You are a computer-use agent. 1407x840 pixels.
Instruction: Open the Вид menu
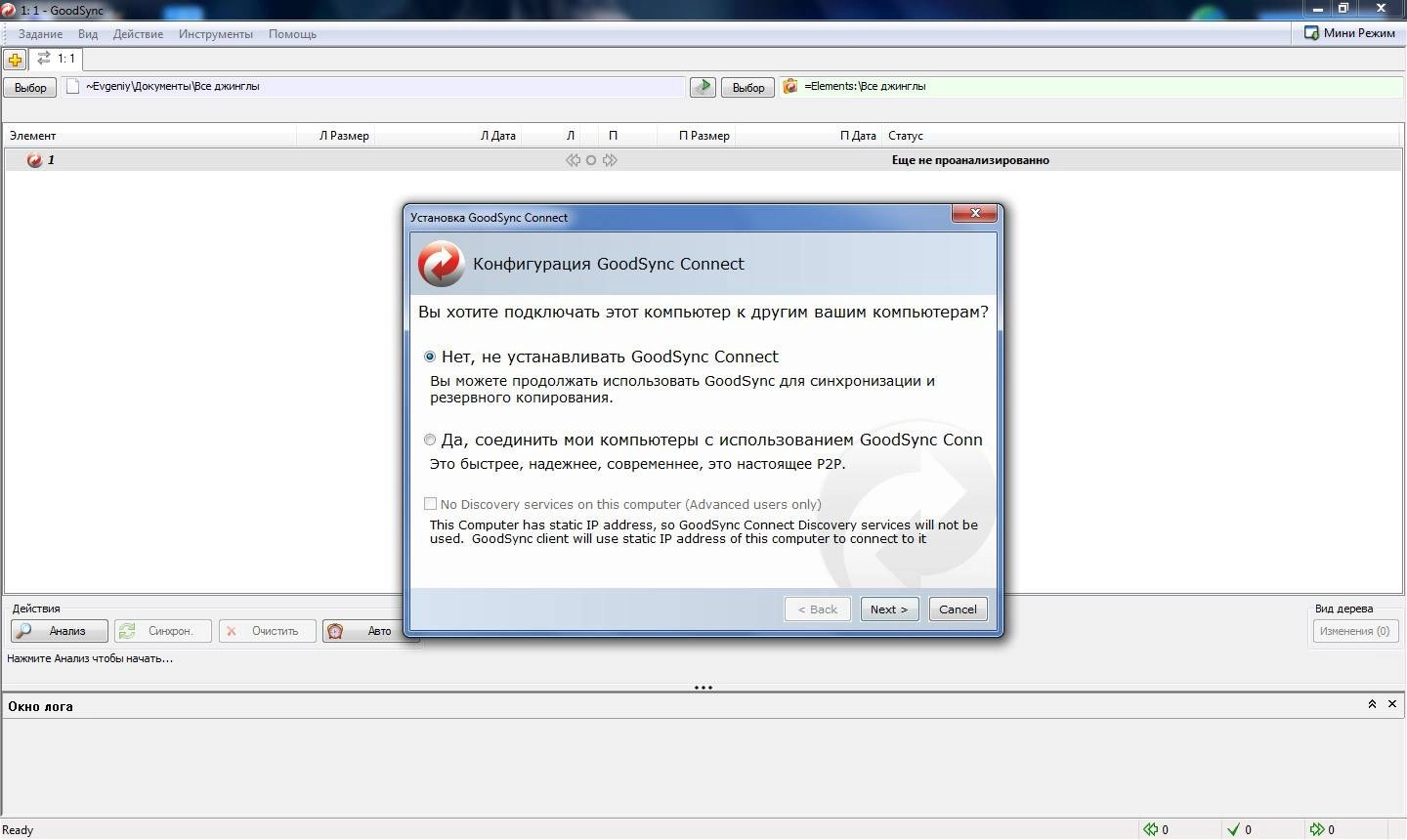coord(88,34)
